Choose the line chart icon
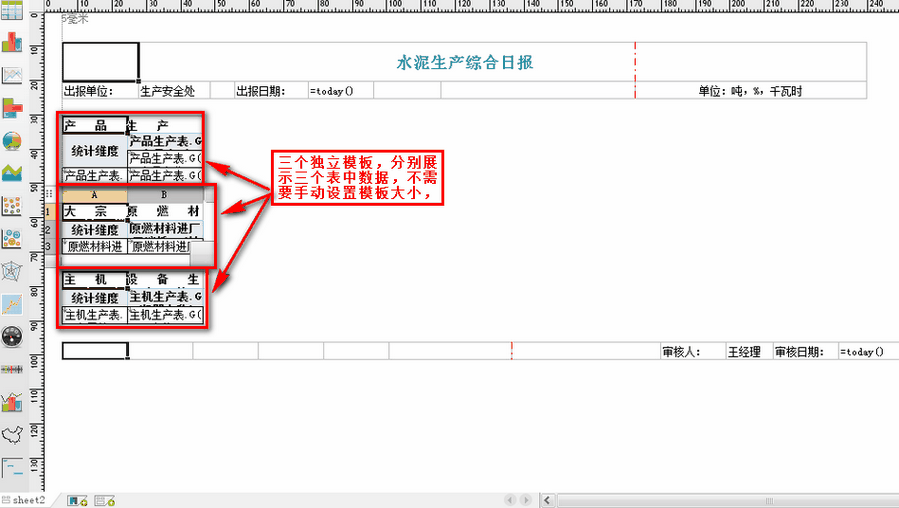The height and width of the screenshot is (508, 899). pyautogui.click(x=11, y=75)
